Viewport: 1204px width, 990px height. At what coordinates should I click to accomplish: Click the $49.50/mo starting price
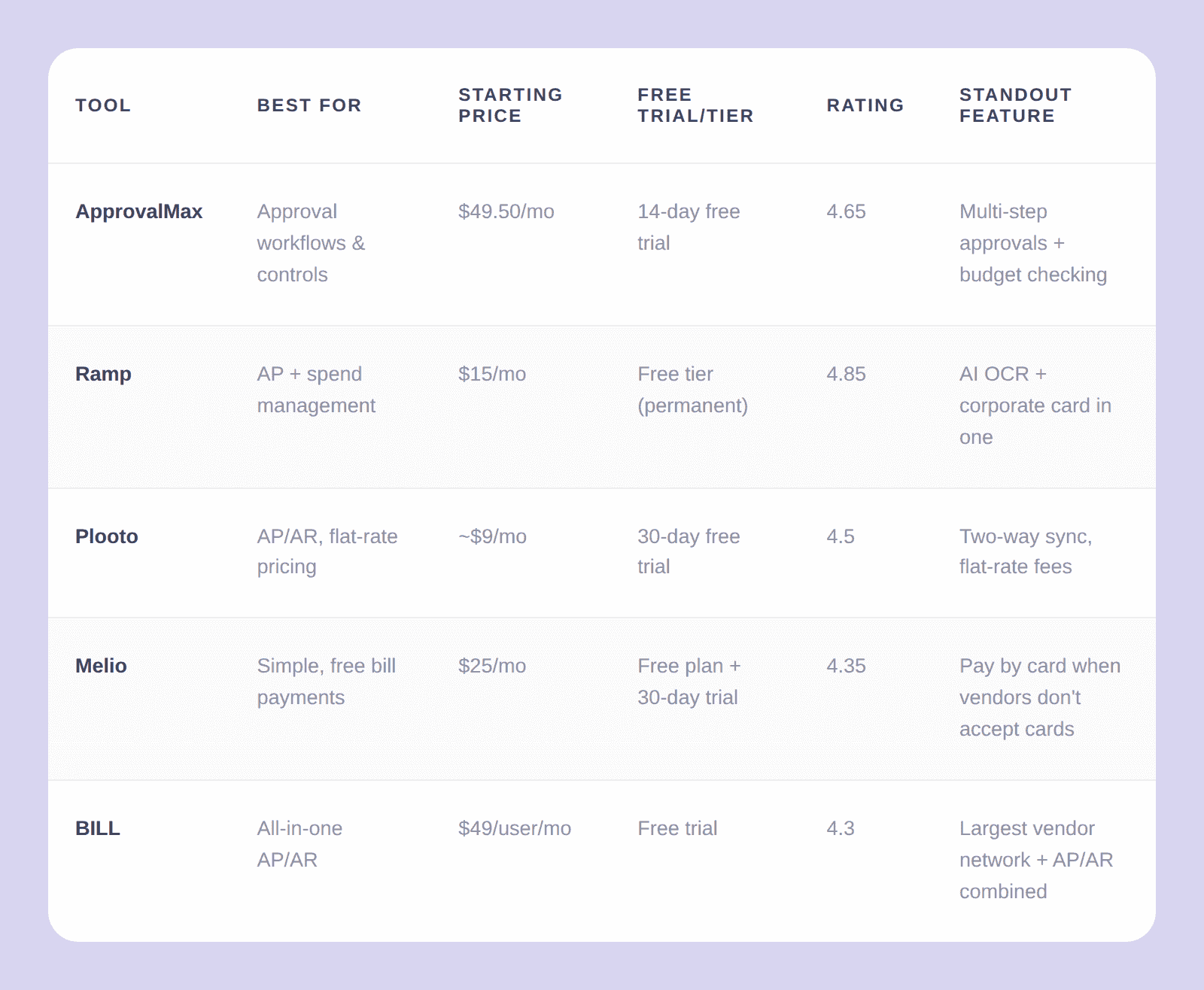506,211
